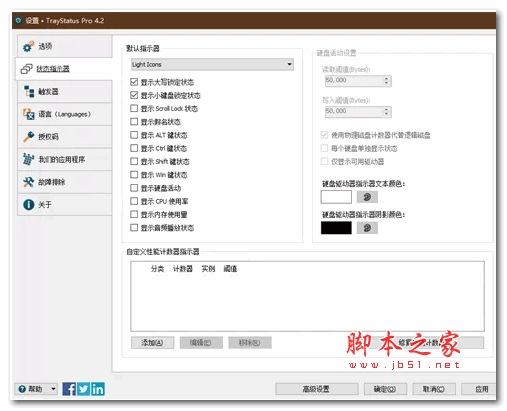Image resolution: width=507 pixels, height=411 pixels.
Task: Click the 帮助 button
Action: [x=36, y=389]
